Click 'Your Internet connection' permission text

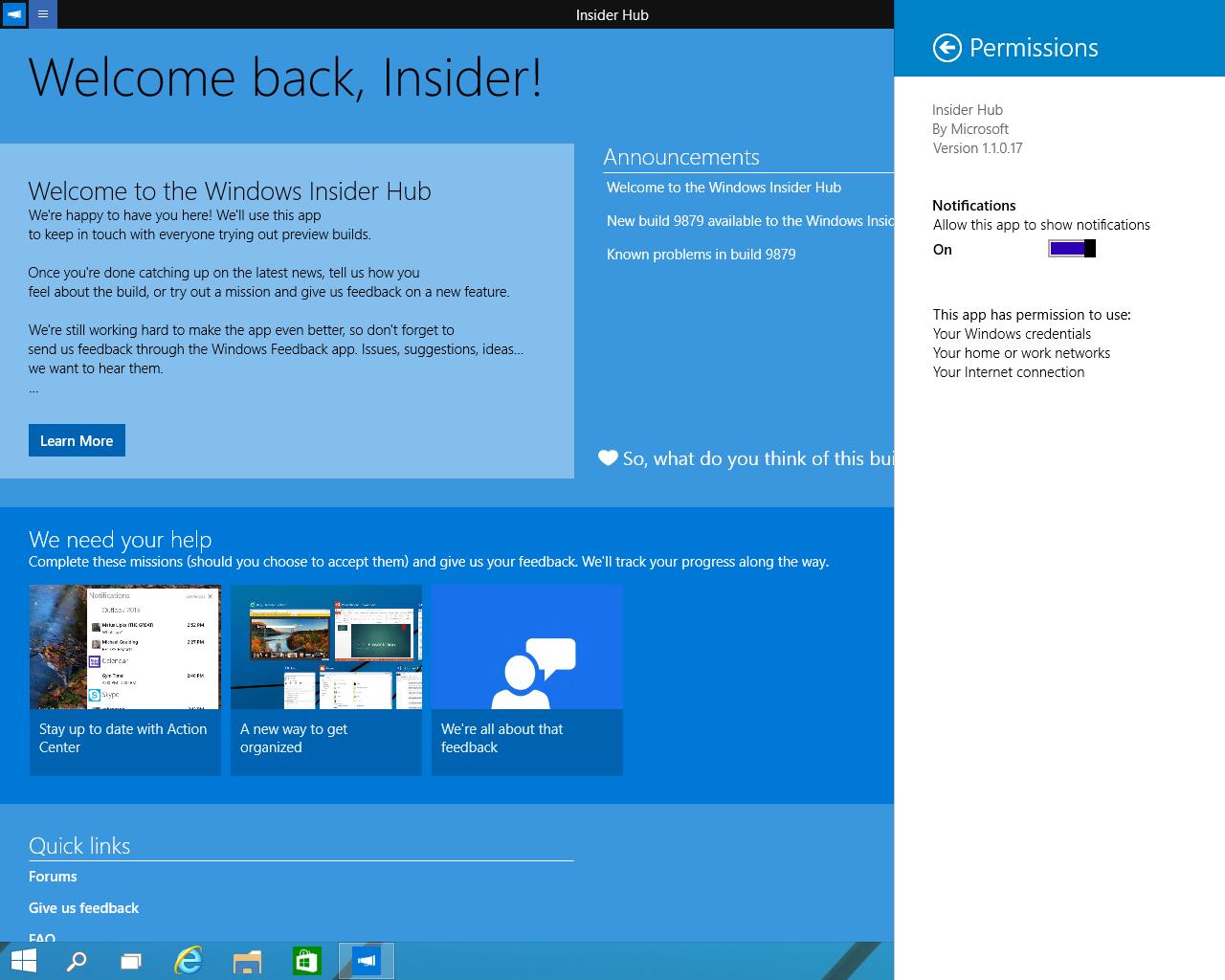click(1009, 372)
